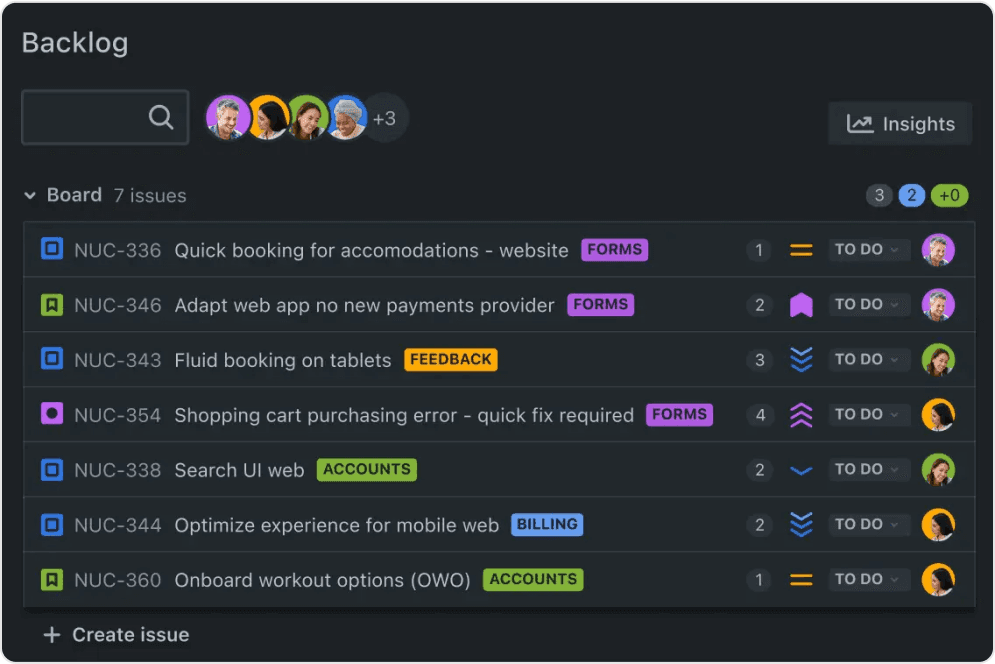This screenshot has width=995, height=664.
Task: Click the green story icon for NUC-346
Action: click(x=52, y=304)
